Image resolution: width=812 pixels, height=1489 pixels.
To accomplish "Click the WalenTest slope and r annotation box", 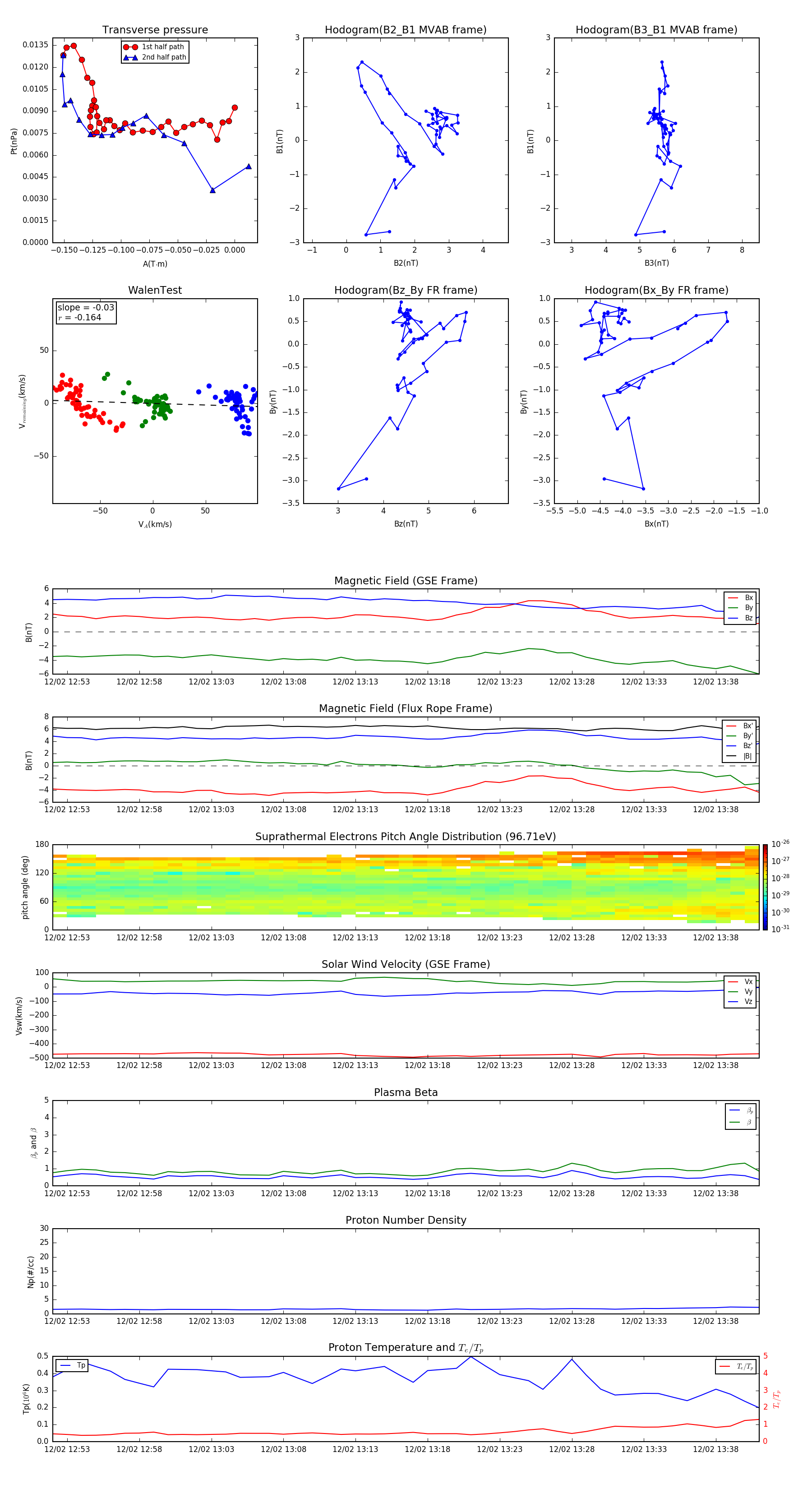I will click(86, 313).
